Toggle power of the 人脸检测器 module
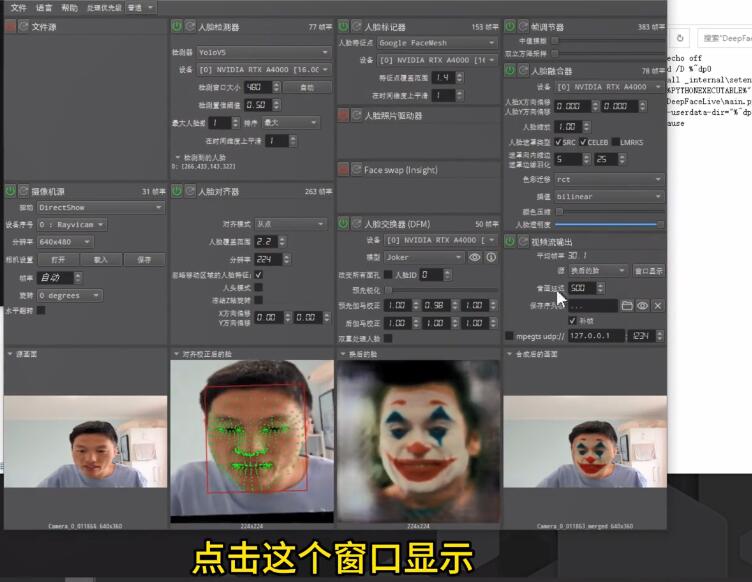This screenshot has width=752, height=582. [176, 26]
